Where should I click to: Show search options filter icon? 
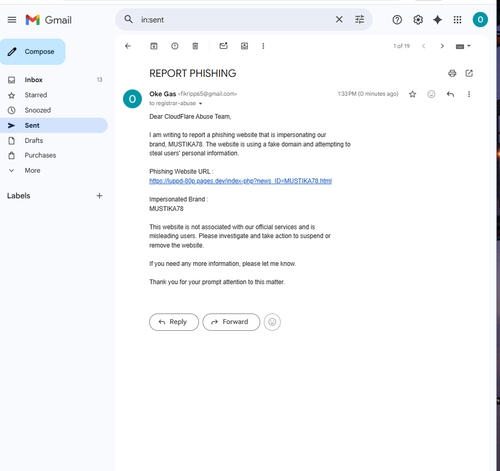coord(360,20)
